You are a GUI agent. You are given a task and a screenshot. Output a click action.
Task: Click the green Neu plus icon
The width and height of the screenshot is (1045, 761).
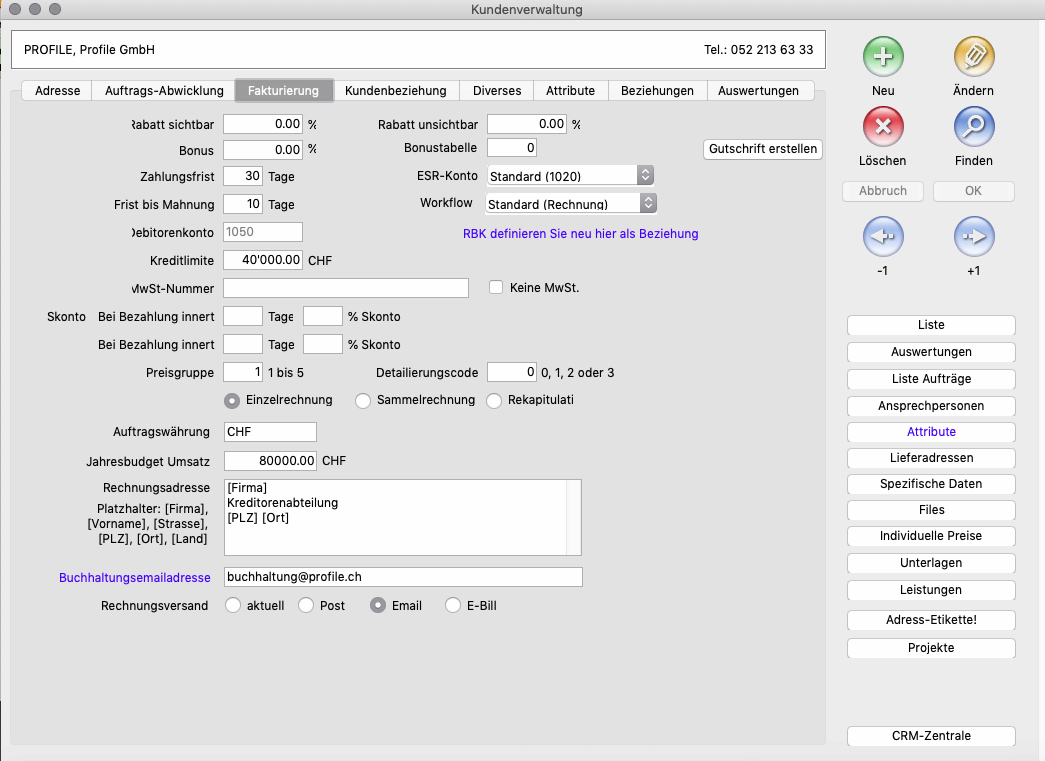(883, 57)
